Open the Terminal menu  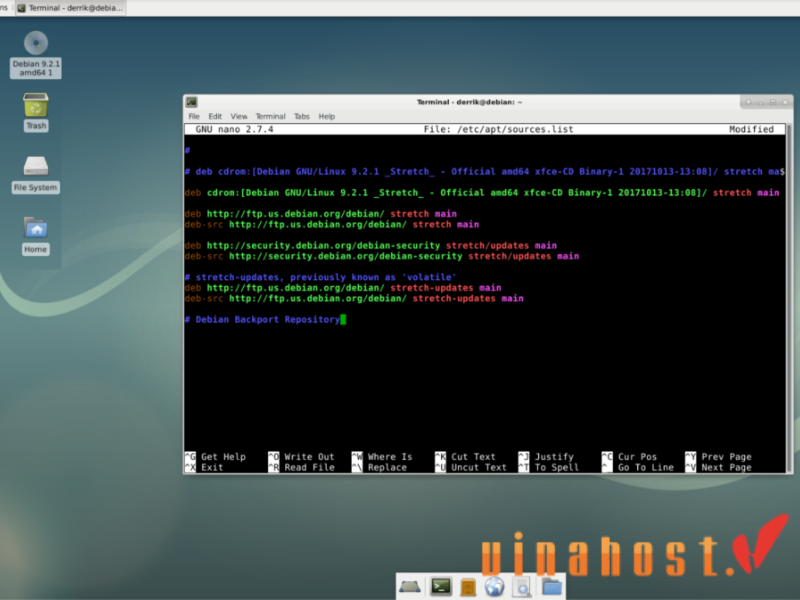(x=270, y=116)
